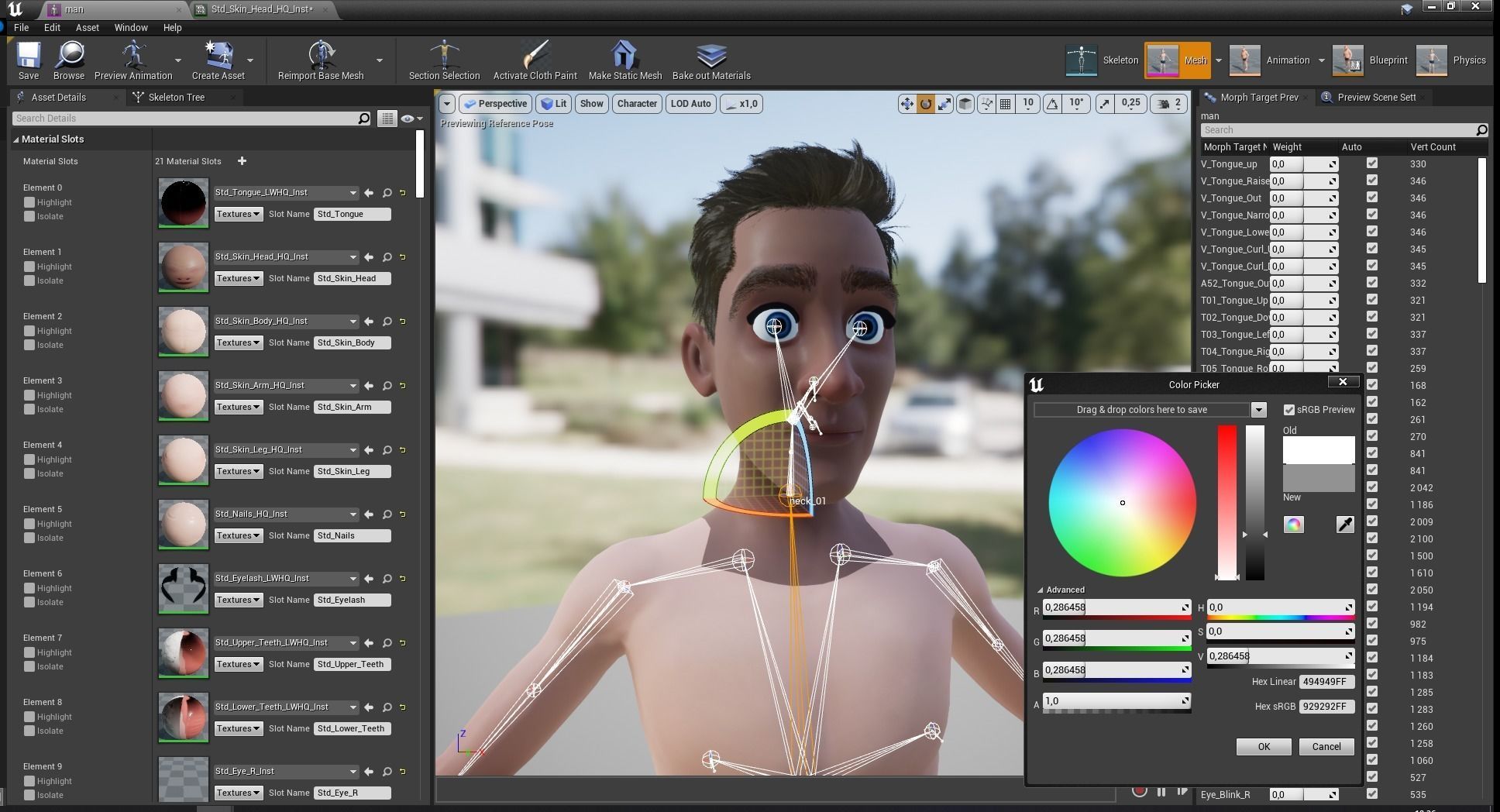Click the Search Details input field
1500x812 pixels.
pyautogui.click(x=184, y=119)
